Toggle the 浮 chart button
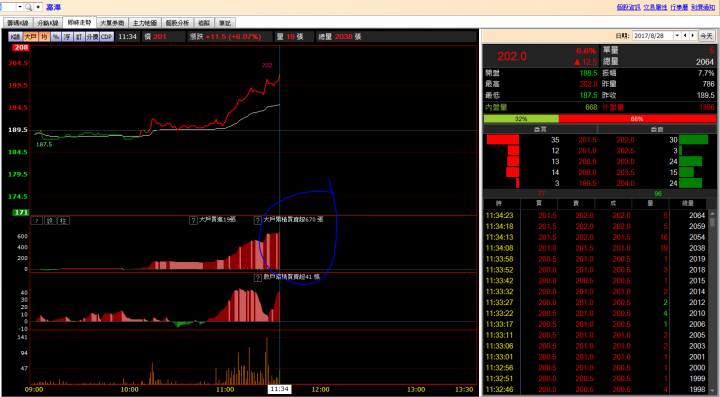The image size is (720, 397). [67, 37]
